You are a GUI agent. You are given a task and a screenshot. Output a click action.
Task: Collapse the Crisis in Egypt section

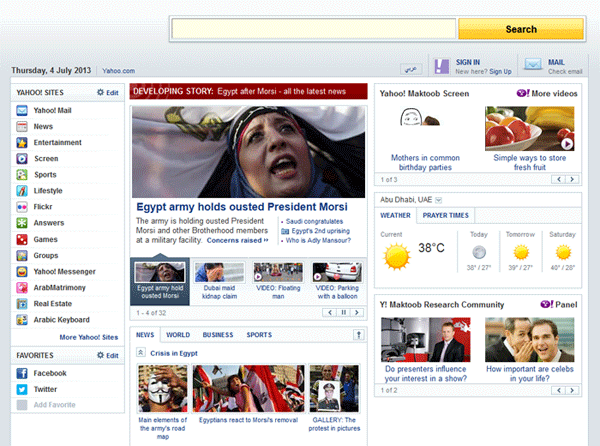pyautogui.click(x=140, y=352)
